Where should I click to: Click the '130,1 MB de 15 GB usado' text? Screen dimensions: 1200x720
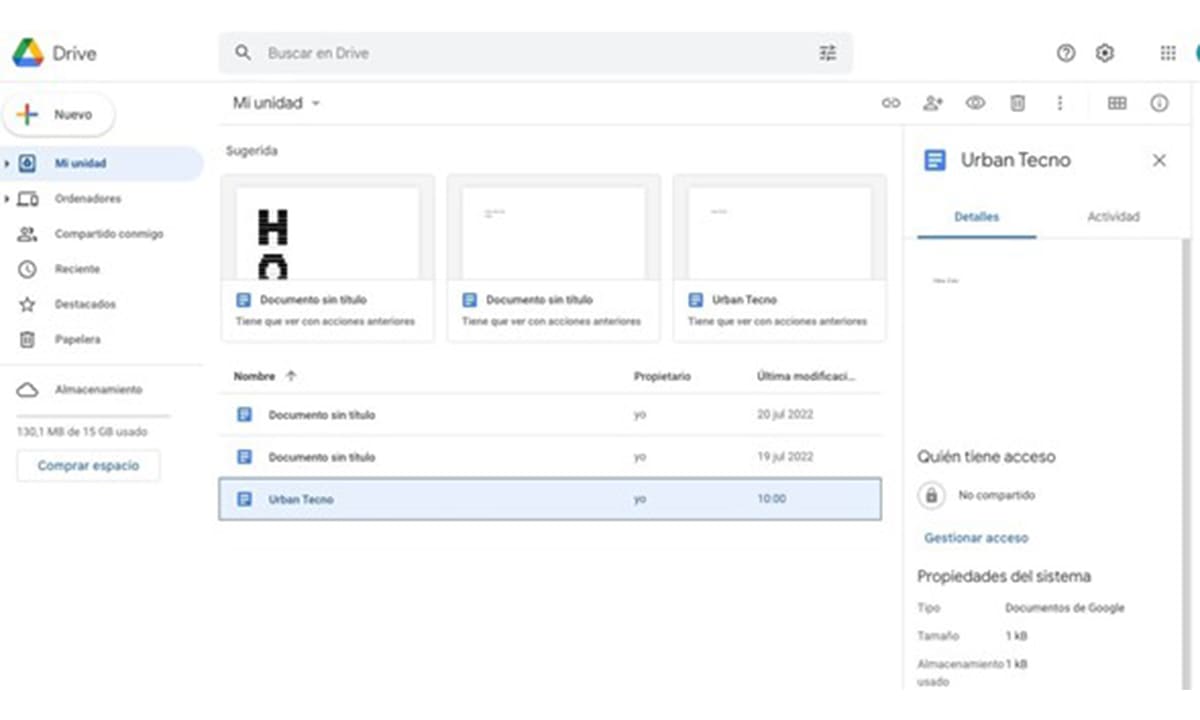click(83, 433)
